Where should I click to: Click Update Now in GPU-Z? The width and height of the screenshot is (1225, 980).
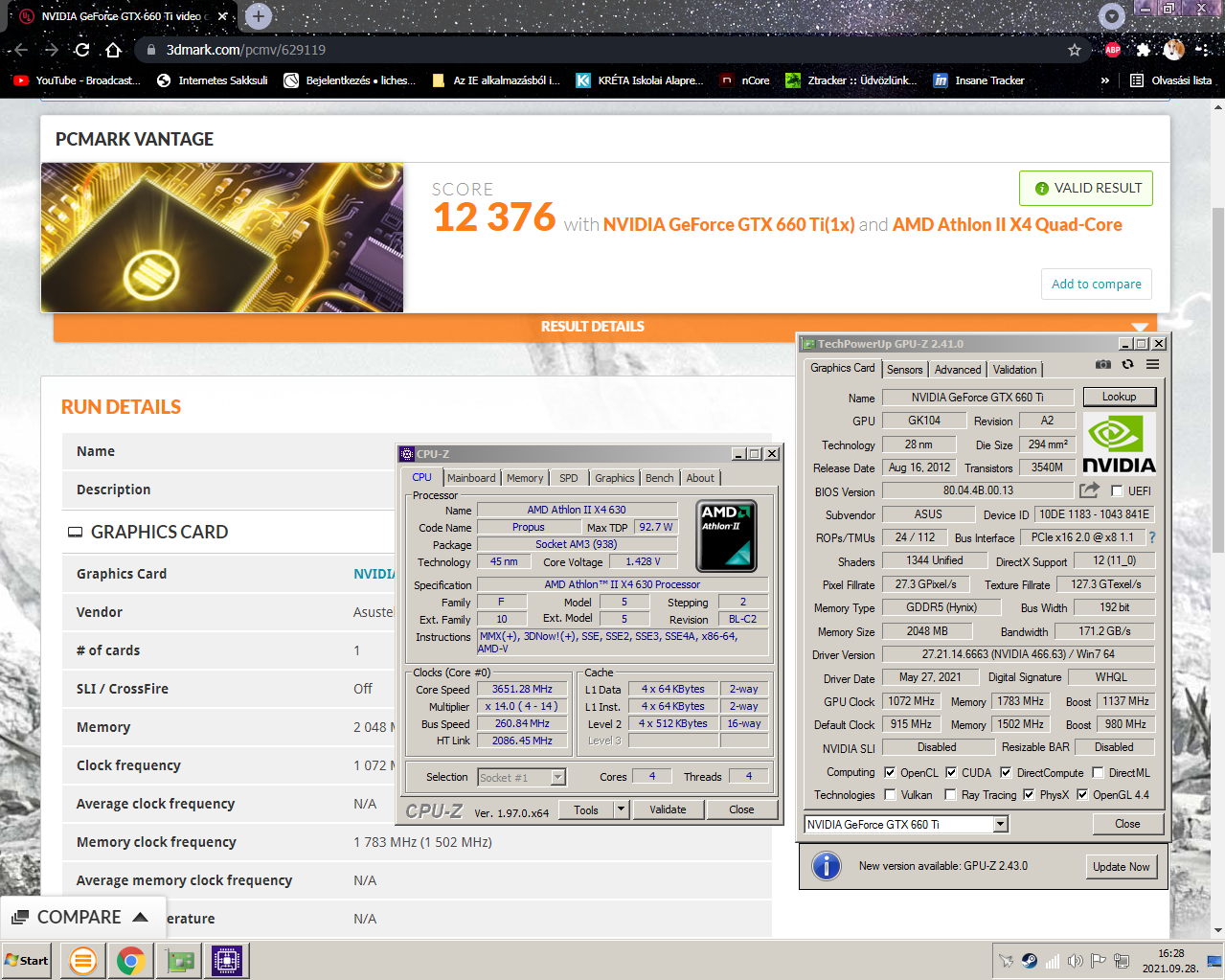pyautogui.click(x=1122, y=867)
